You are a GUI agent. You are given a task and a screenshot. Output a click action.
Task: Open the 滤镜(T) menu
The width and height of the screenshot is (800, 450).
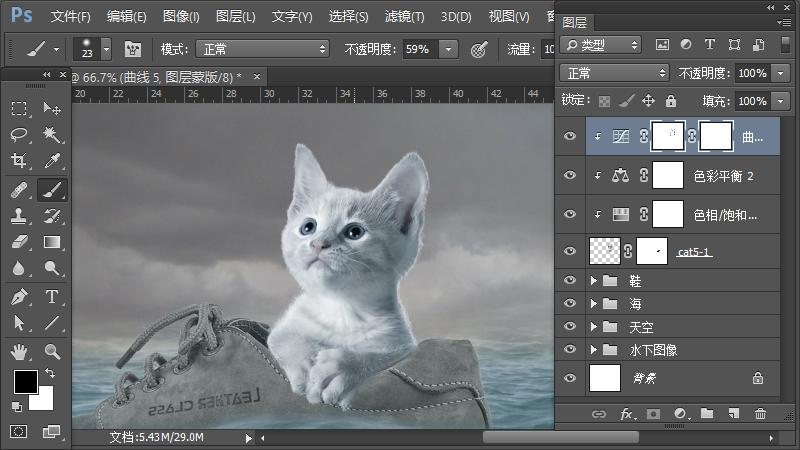(405, 16)
